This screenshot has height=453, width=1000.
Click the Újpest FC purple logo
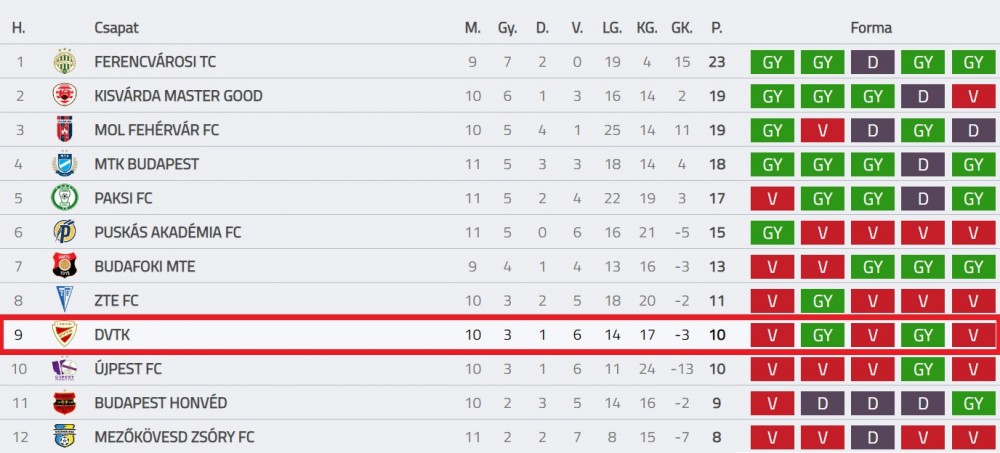click(64, 369)
